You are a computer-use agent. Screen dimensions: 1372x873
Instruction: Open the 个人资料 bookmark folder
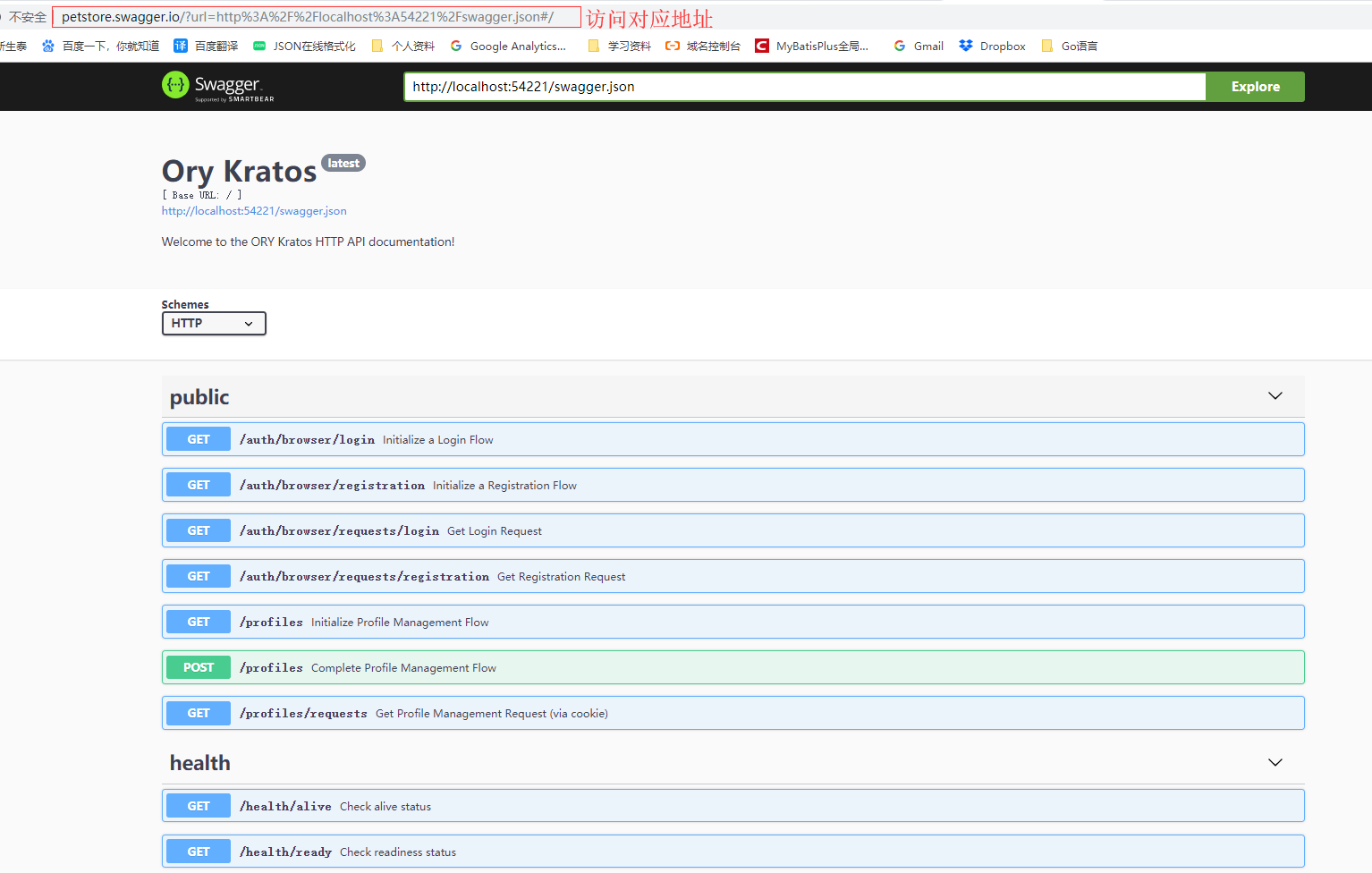click(x=402, y=46)
